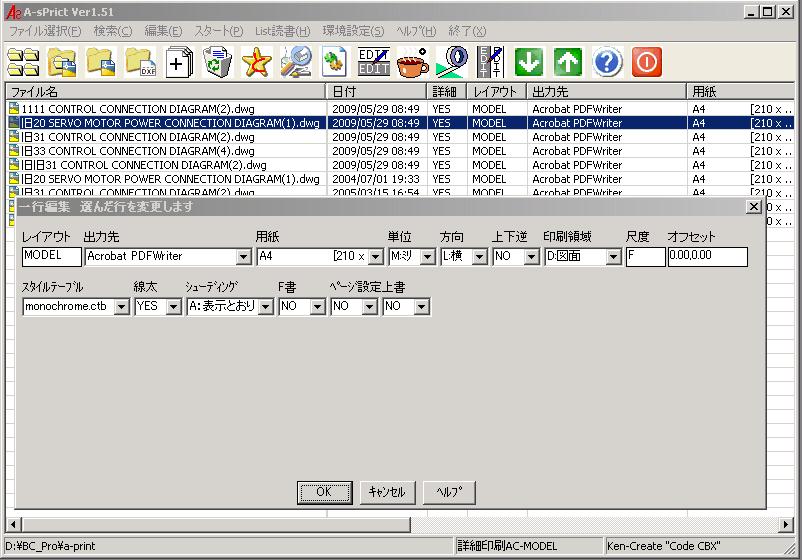
Task: Click the green down arrow icon
Action: (529, 63)
